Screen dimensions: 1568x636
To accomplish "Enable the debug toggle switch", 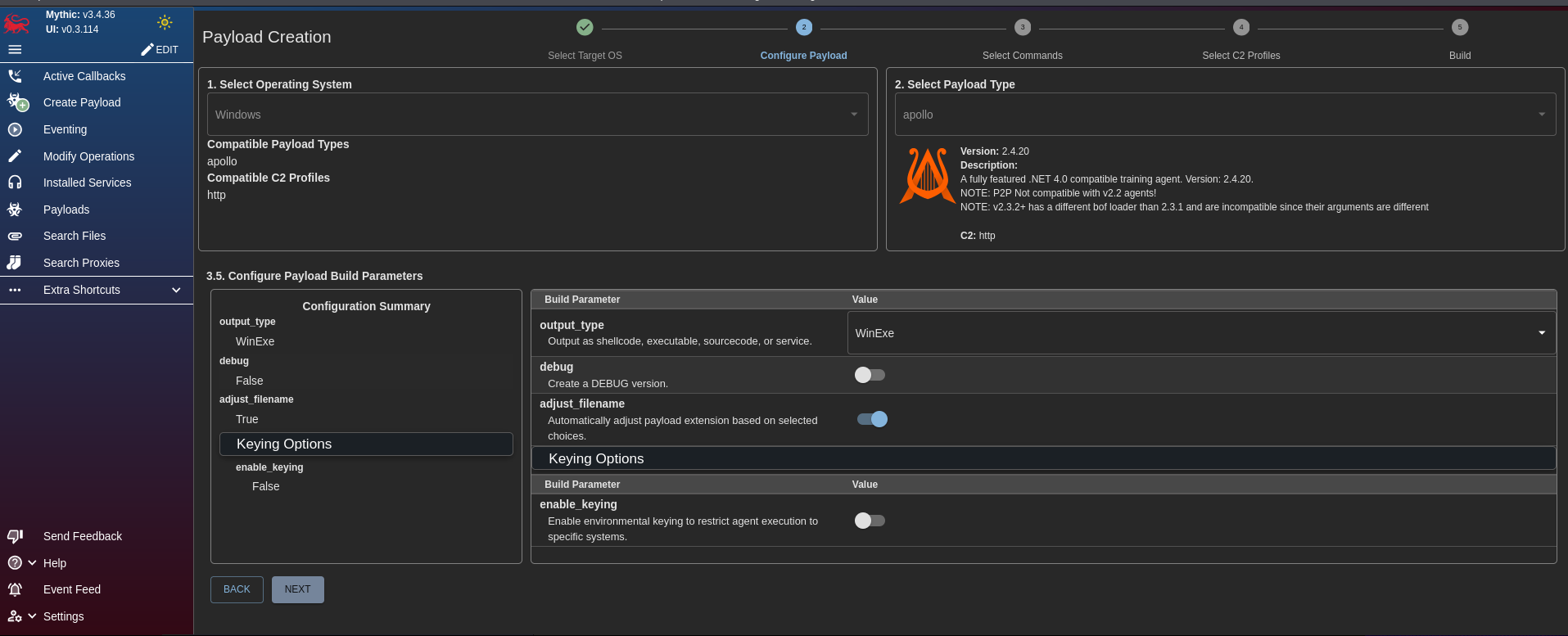I will [870, 375].
